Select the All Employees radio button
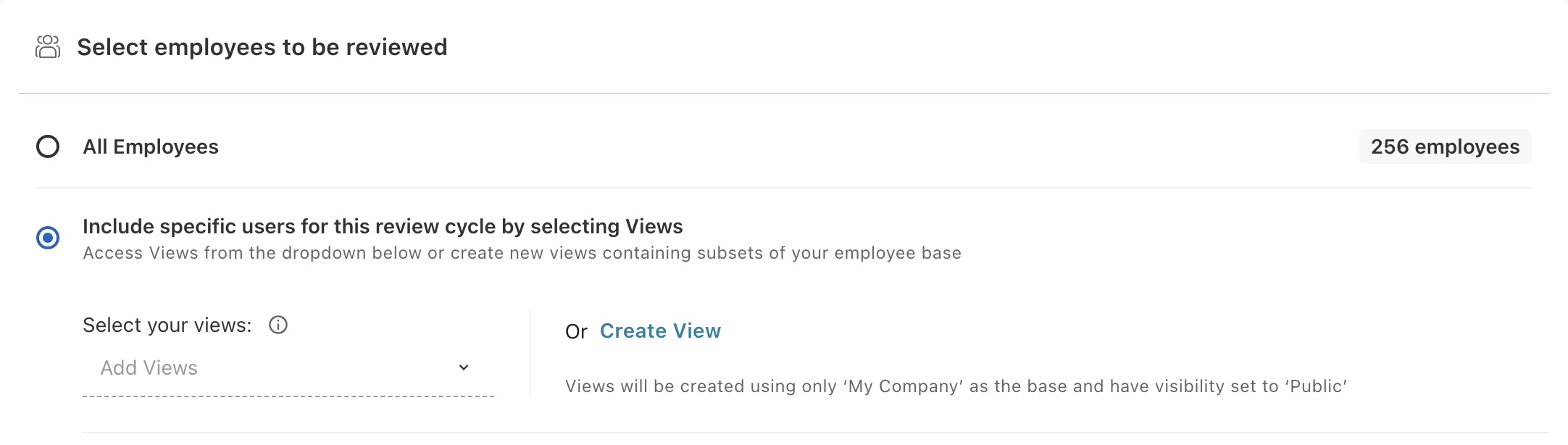This screenshot has height=445, width=1568. 46,147
